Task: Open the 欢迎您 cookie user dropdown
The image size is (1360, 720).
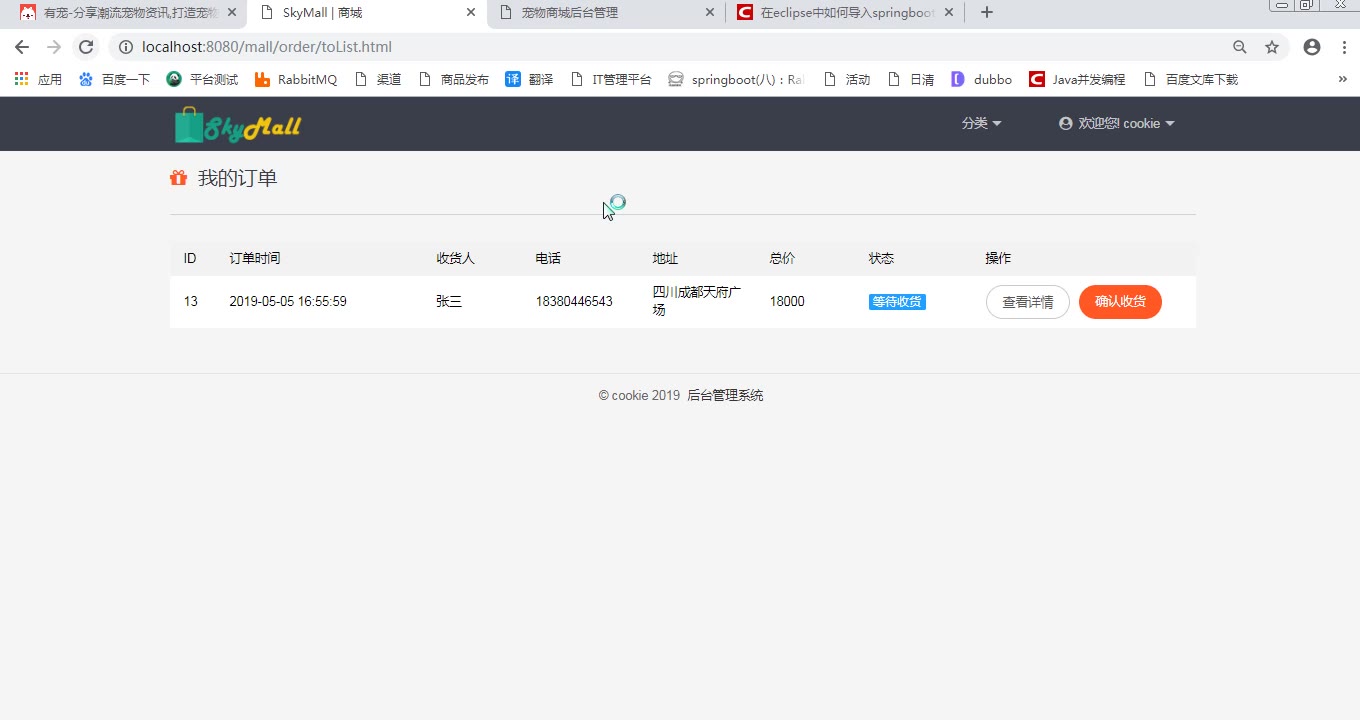Action: [1117, 123]
